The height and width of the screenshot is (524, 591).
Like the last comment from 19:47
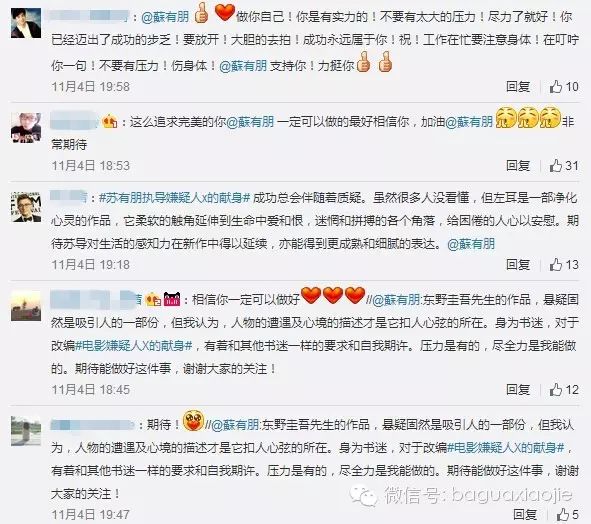pos(567,514)
